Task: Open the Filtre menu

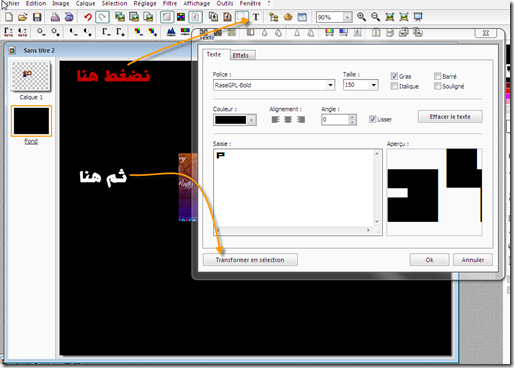Action: (x=170, y=4)
